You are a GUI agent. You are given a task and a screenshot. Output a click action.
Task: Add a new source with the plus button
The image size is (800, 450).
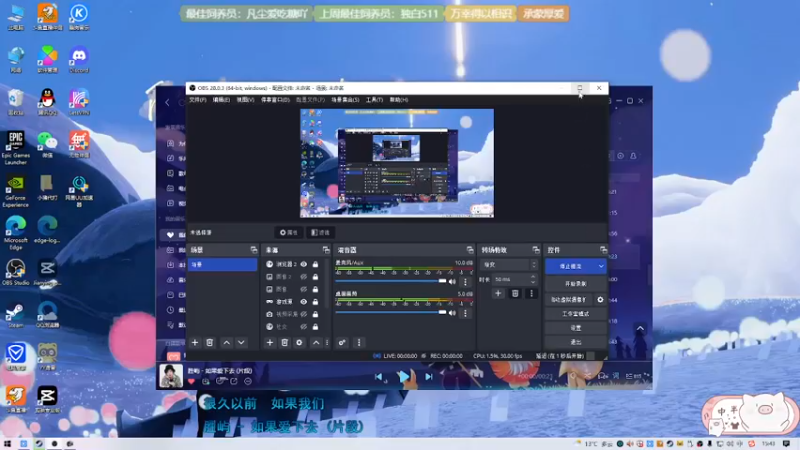point(269,343)
